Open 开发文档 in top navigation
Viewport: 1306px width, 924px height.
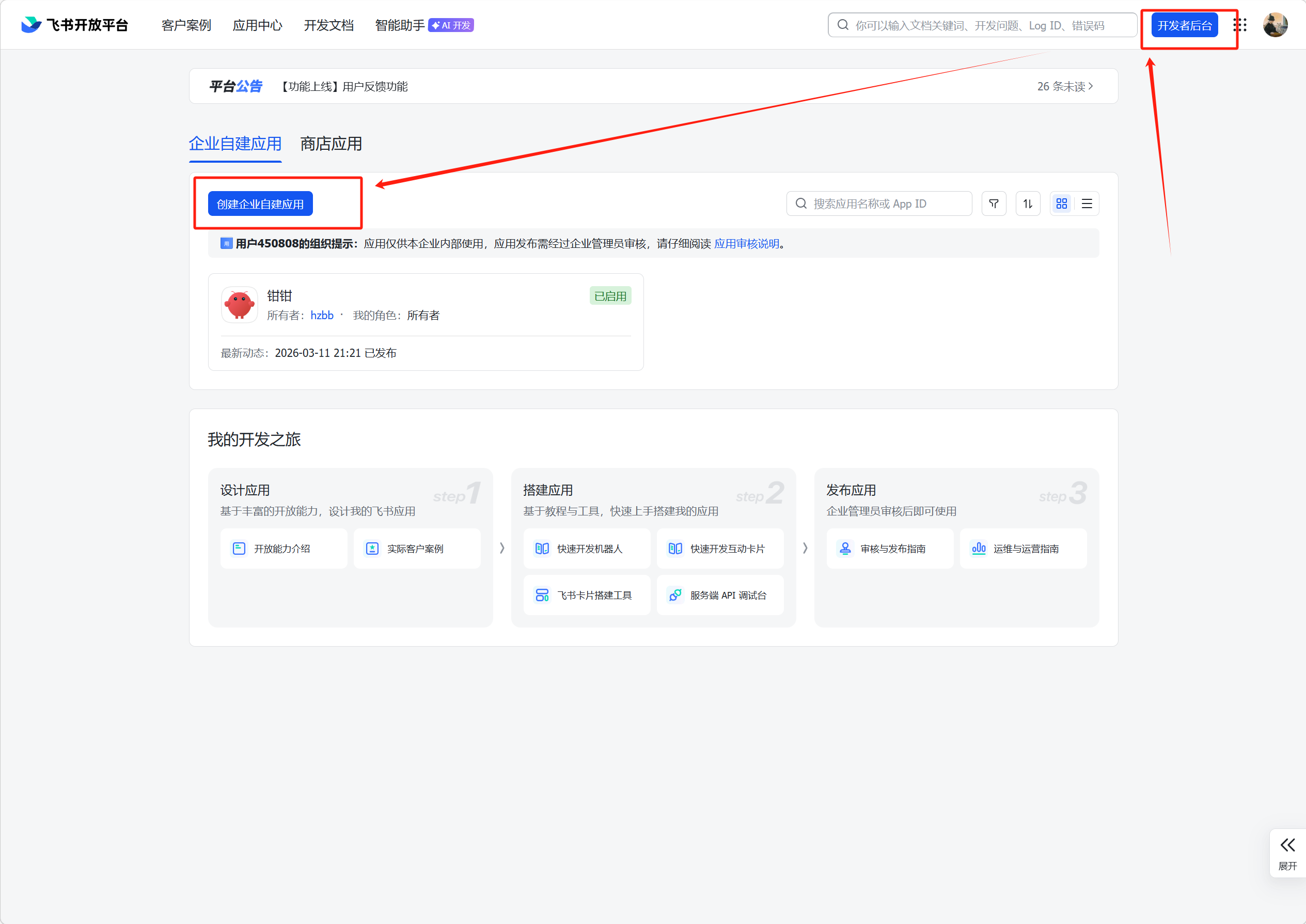328,26
